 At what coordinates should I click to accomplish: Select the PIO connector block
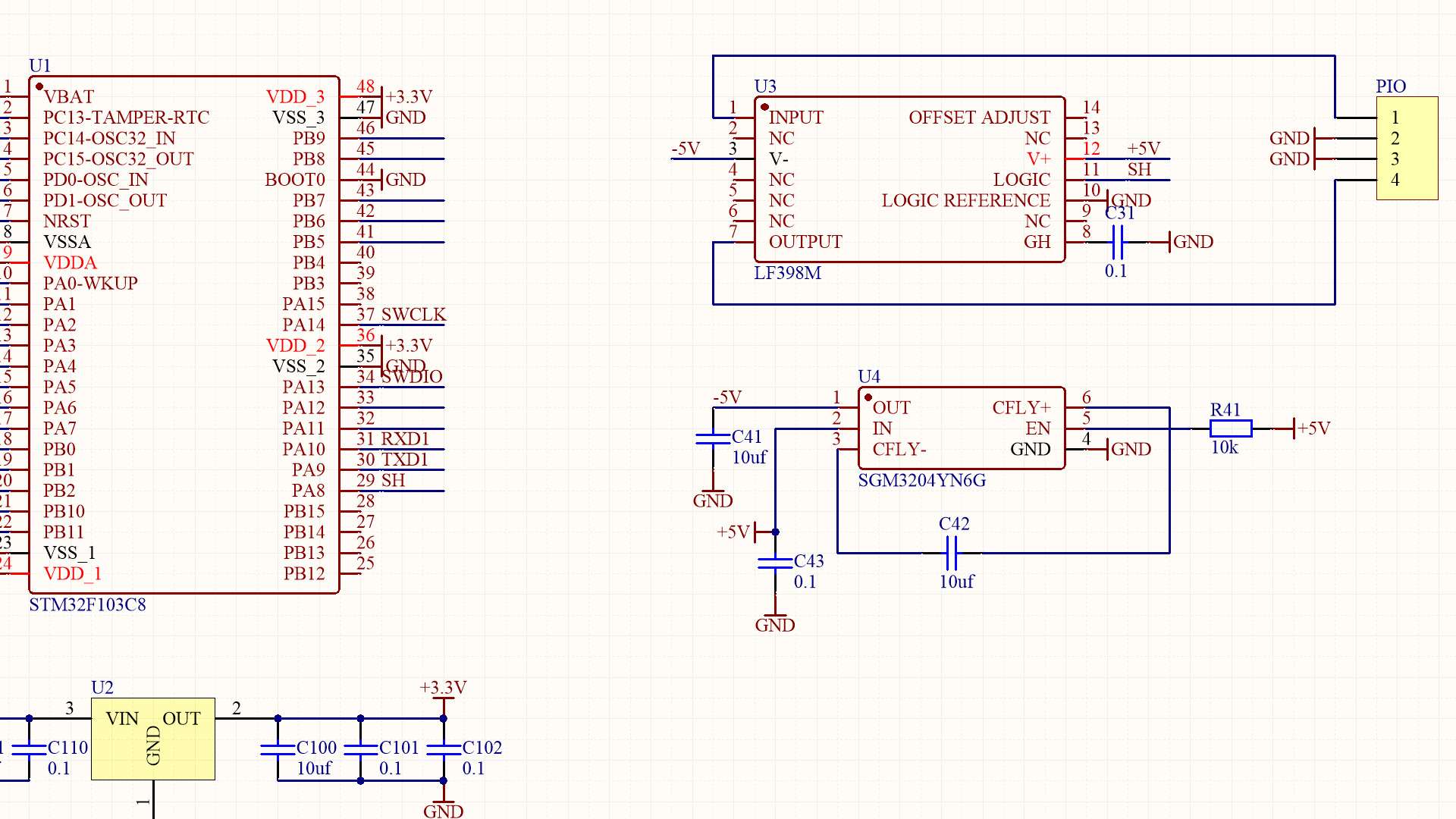(1407, 149)
